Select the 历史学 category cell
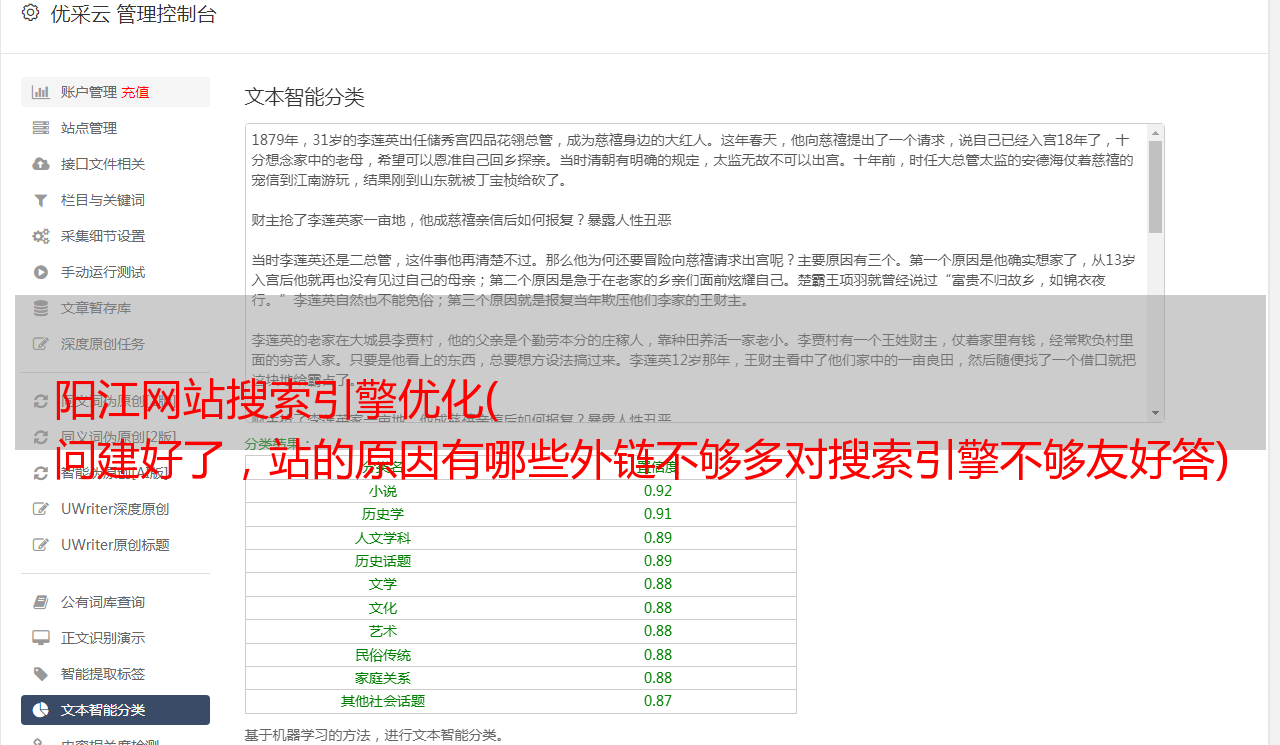 coord(383,514)
